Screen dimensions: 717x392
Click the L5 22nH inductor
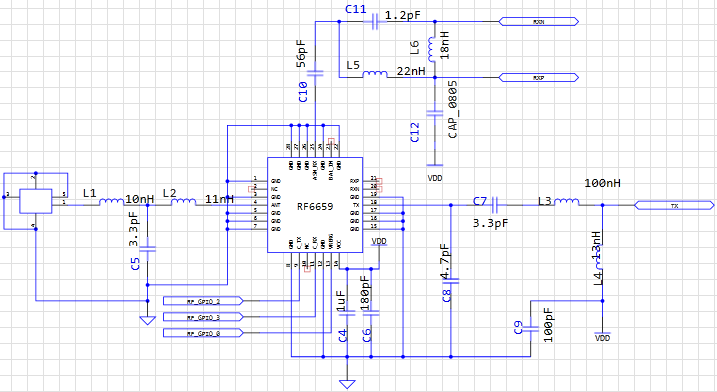(375, 74)
